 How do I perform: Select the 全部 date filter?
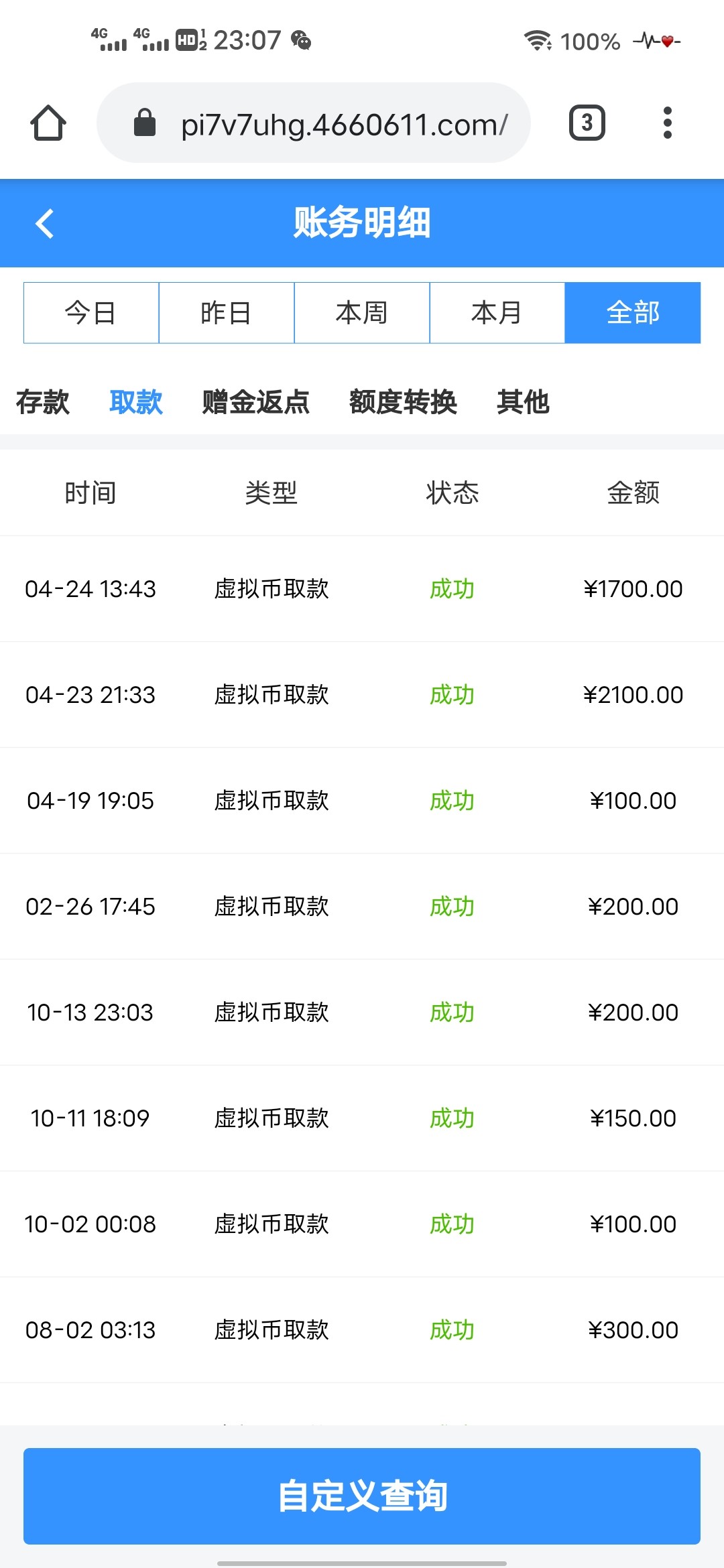(x=633, y=313)
